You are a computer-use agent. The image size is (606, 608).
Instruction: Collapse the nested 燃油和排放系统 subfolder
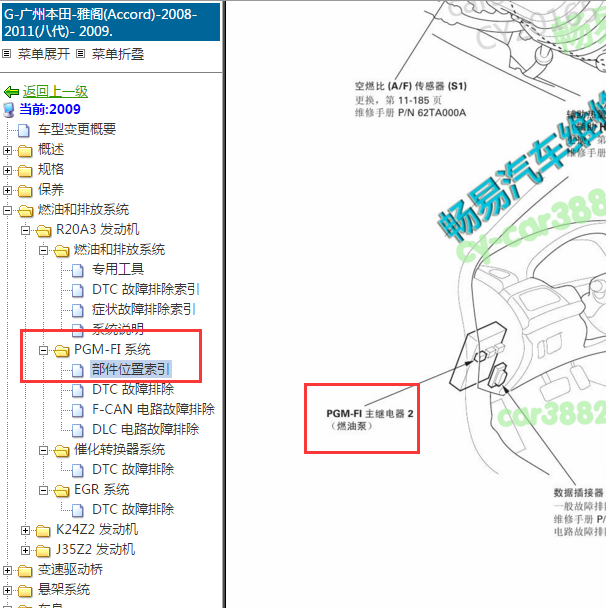click(x=43, y=250)
